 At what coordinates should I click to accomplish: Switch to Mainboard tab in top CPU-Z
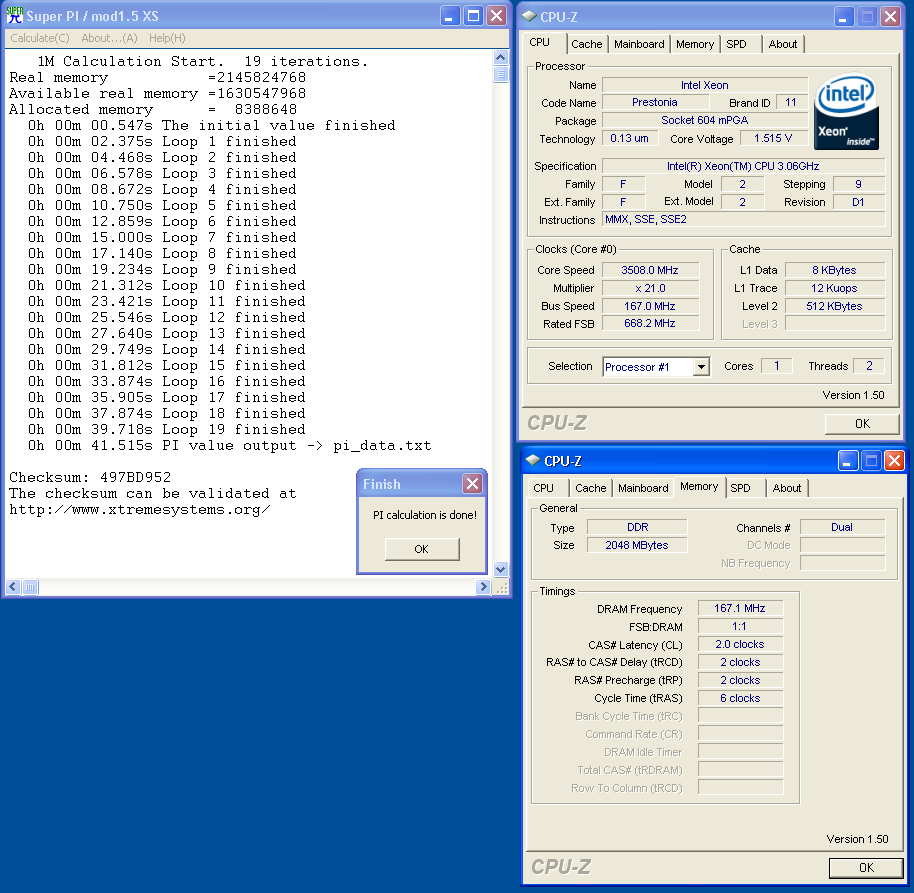(x=639, y=44)
